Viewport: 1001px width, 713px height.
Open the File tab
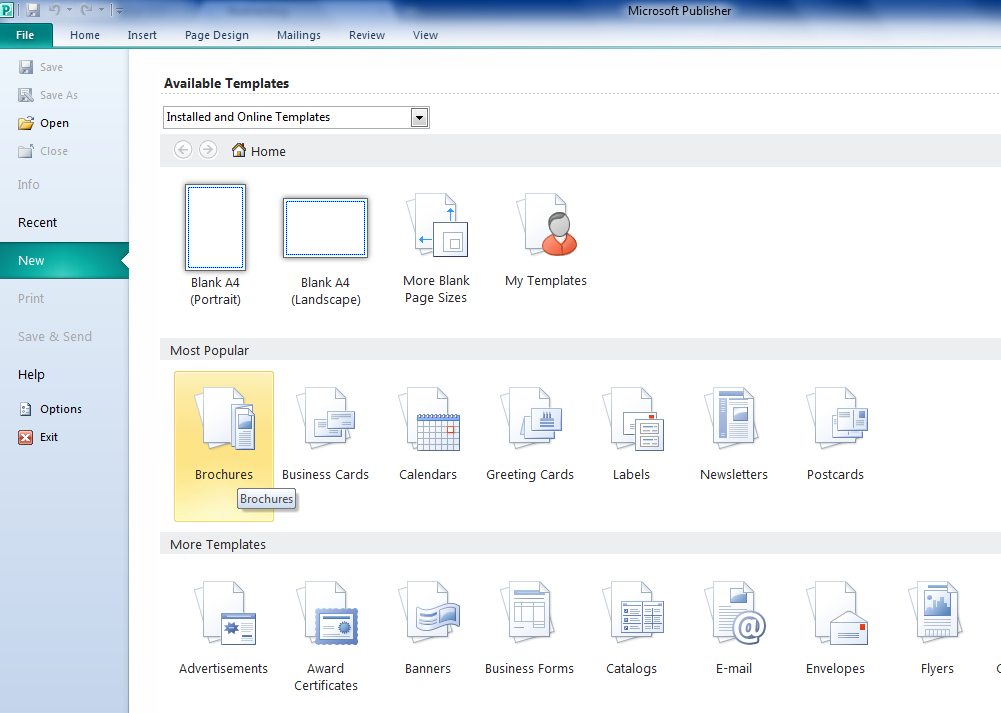[x=26, y=35]
